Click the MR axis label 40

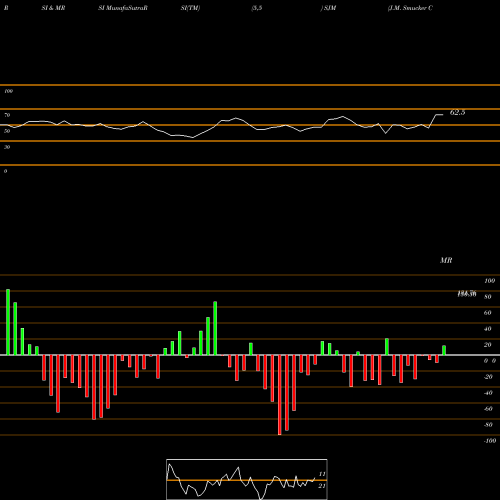pos(488,329)
